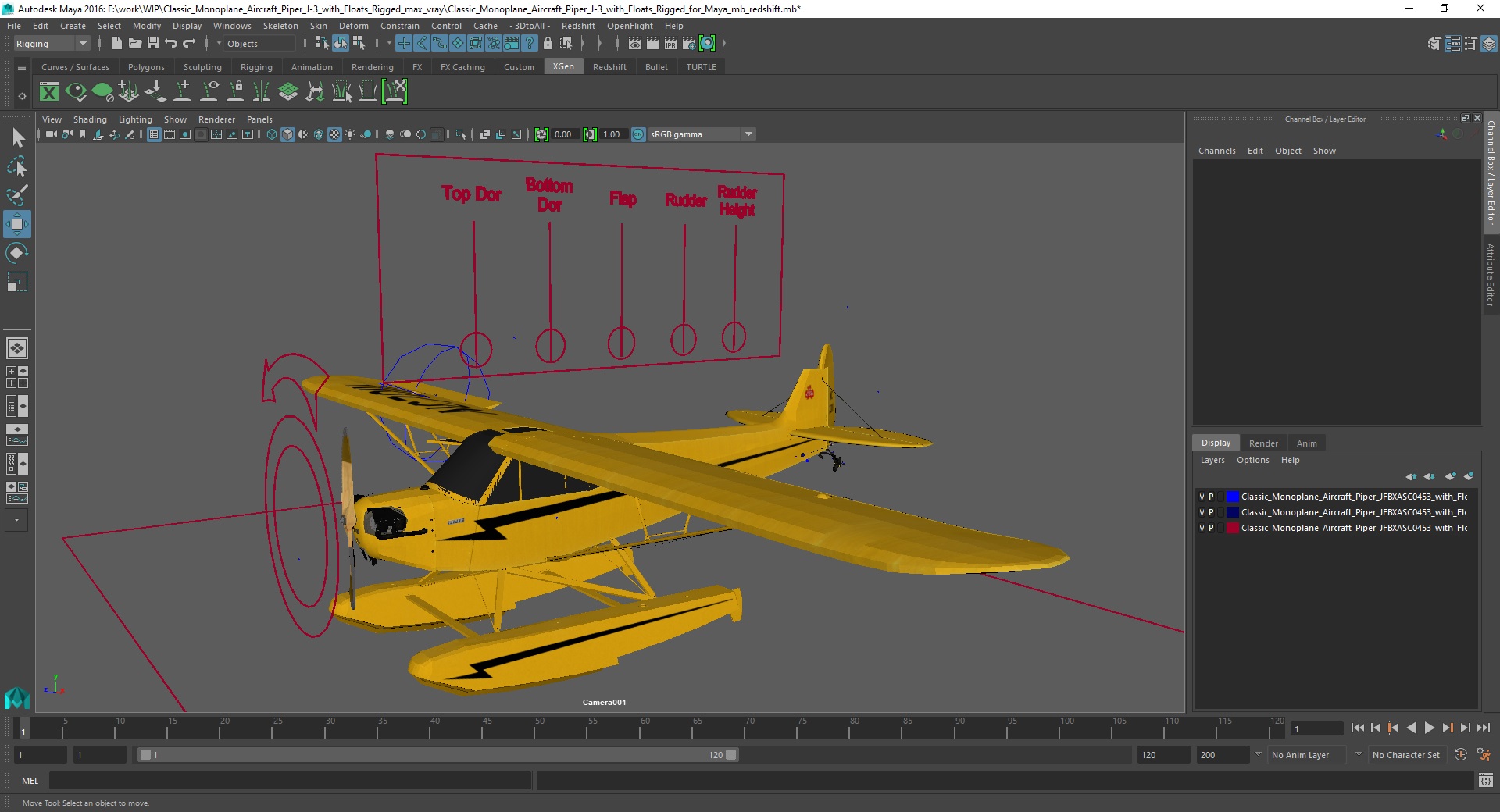
Task: Switch to the Polygons shelf tab
Action: point(146,67)
